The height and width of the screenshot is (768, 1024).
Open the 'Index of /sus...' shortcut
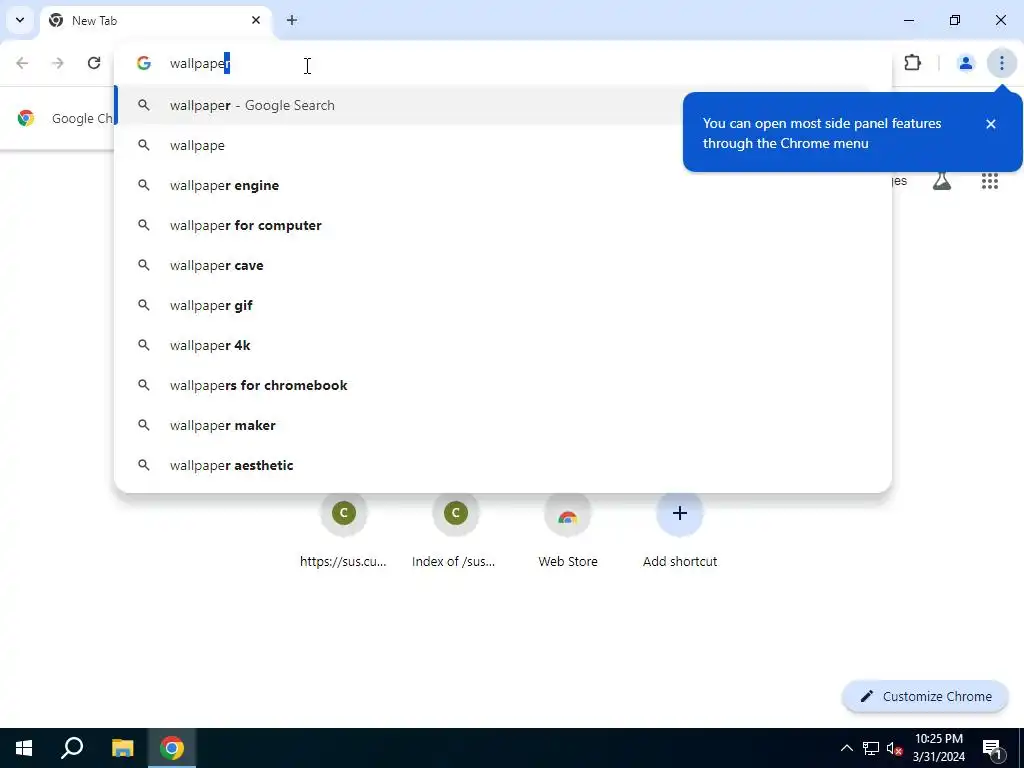point(455,532)
